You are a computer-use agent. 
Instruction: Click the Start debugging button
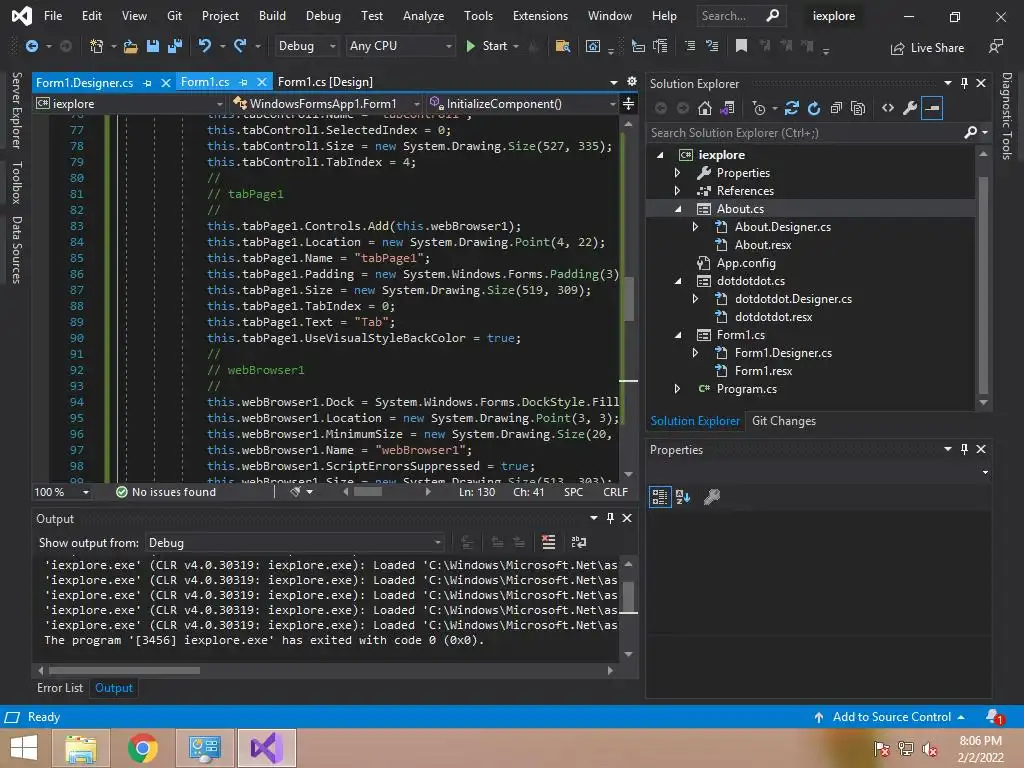[486, 46]
